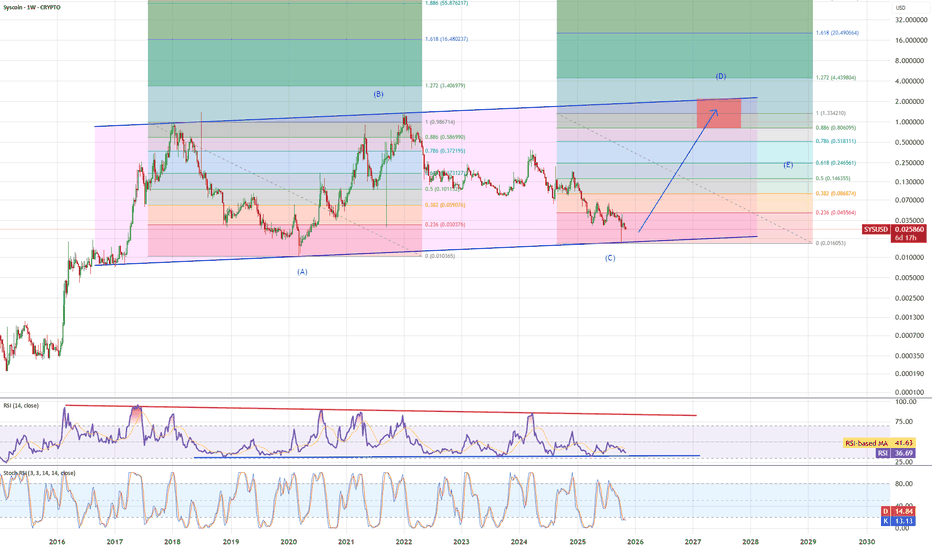Open the USD currency selector on price axis
932x550 pixels.
click(x=900, y=8)
